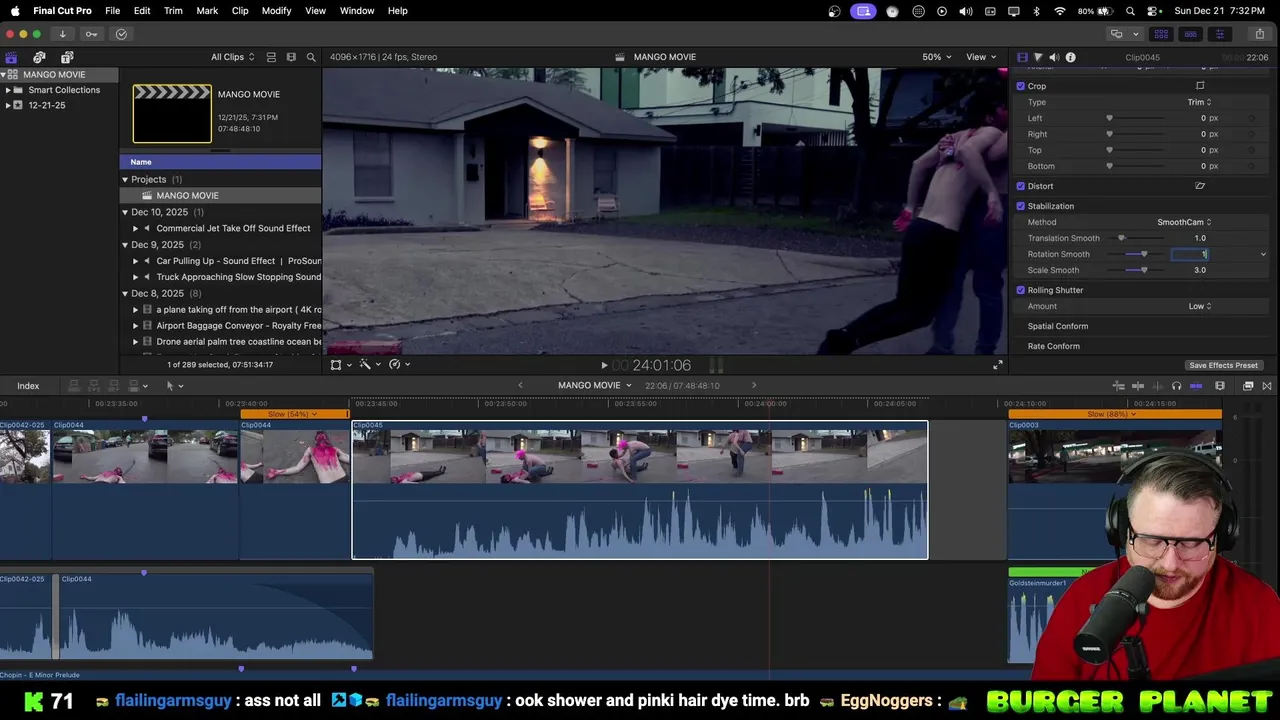The height and width of the screenshot is (720, 1280).
Task: Click the Slow (88%) retime bar
Action: click(x=1115, y=414)
